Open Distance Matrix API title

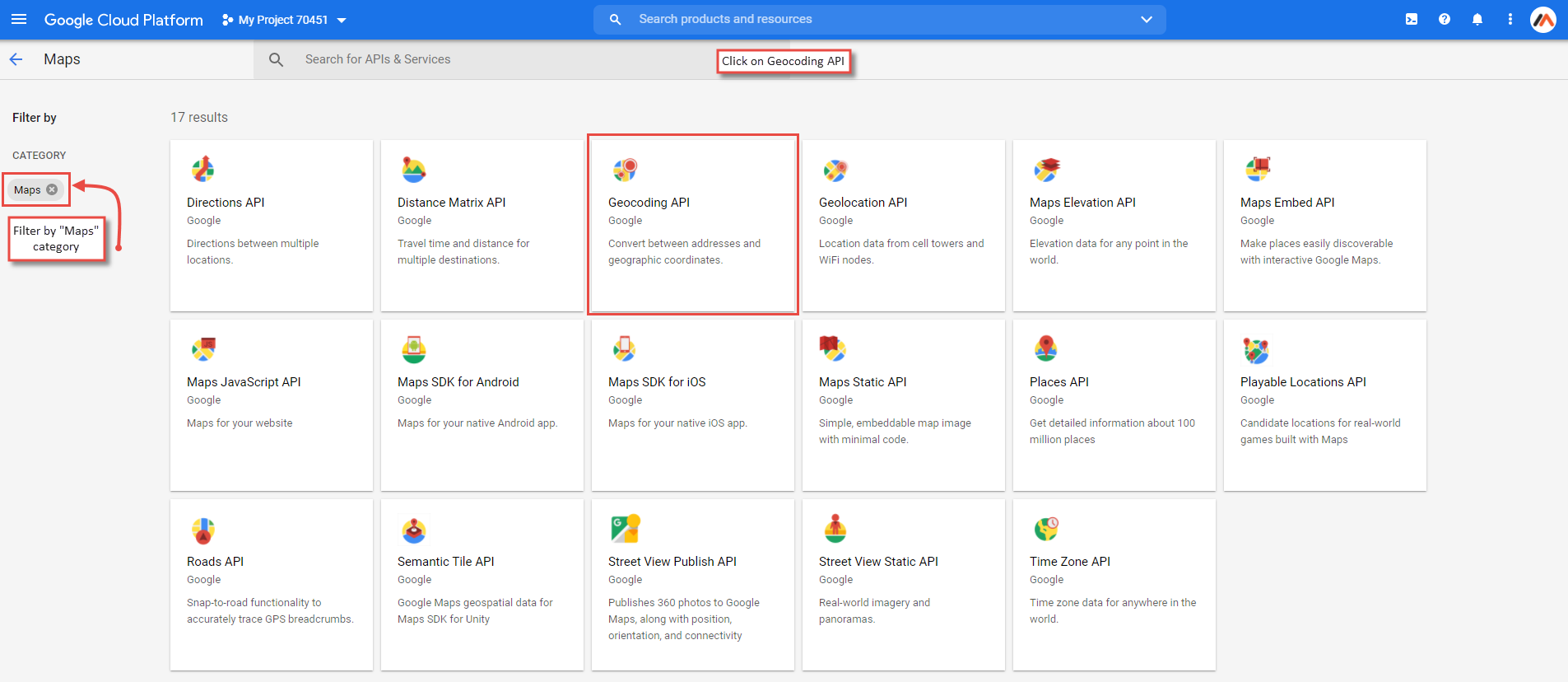(452, 203)
